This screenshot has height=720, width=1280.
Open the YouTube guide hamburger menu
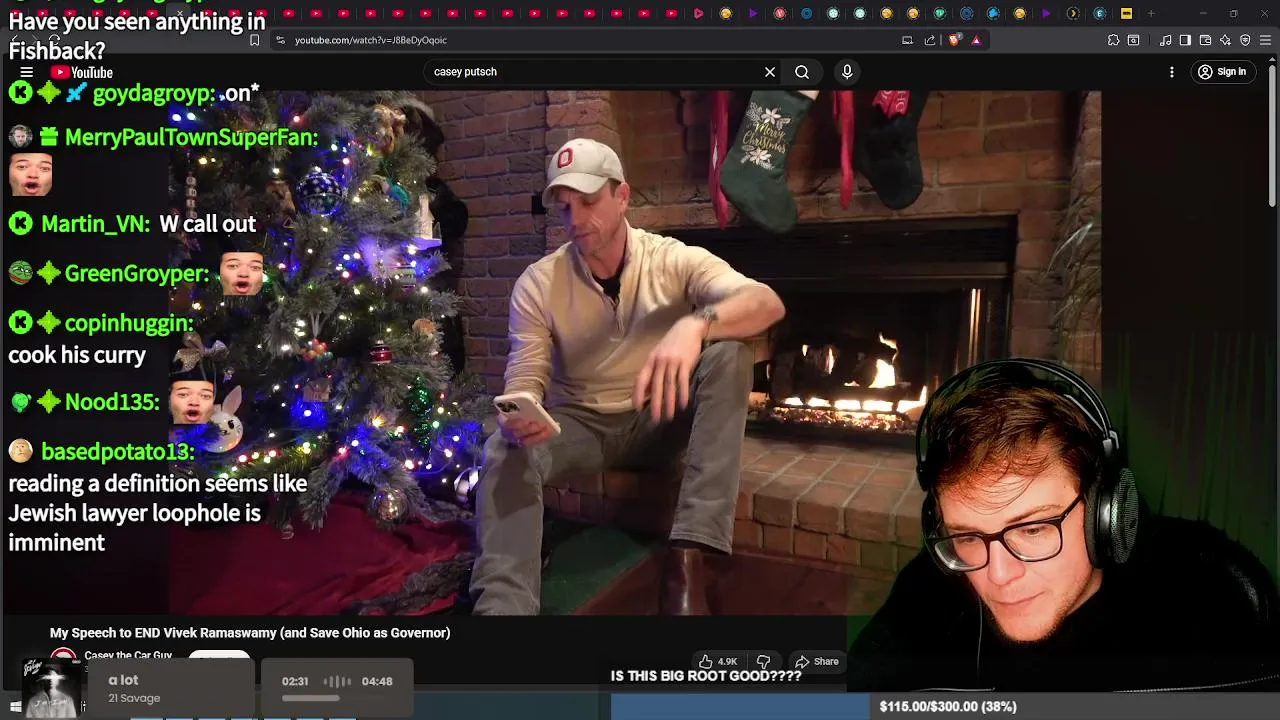(x=27, y=72)
